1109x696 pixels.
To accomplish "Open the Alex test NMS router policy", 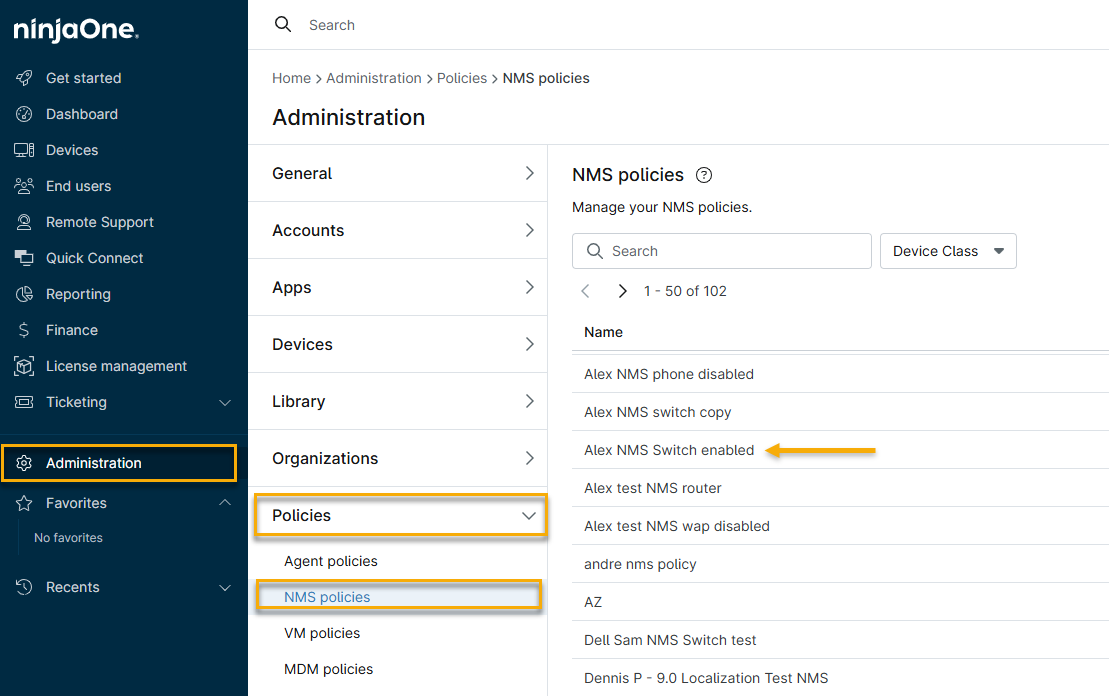I will coord(653,488).
